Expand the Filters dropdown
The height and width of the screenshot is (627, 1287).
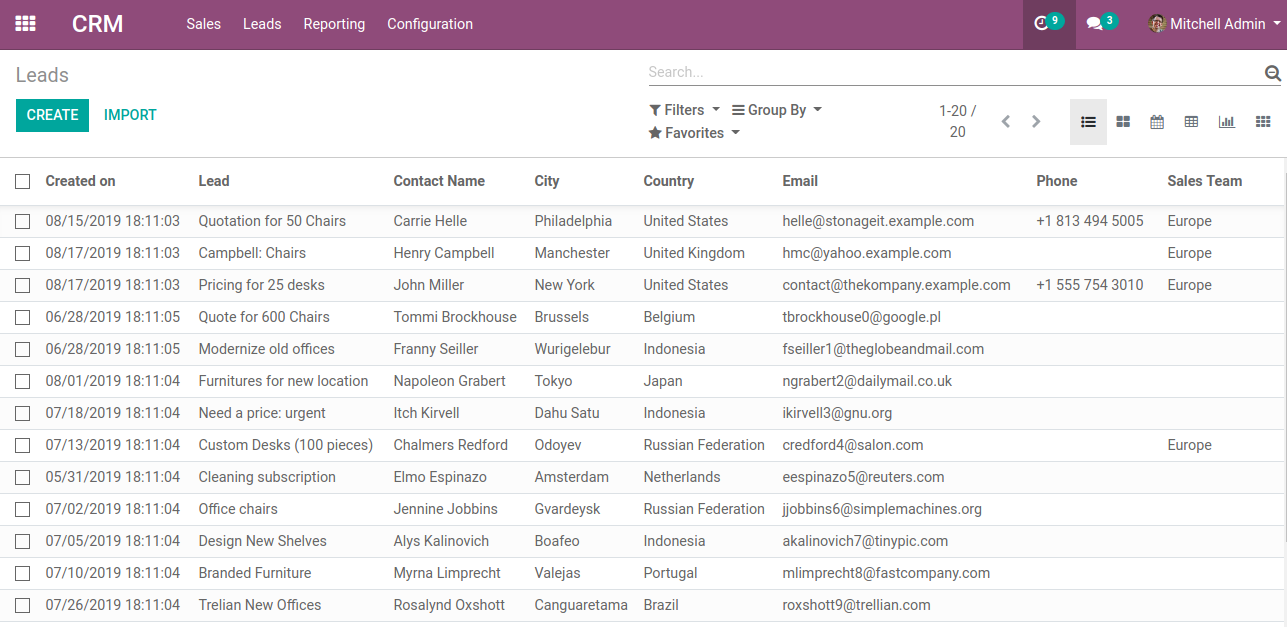(684, 110)
